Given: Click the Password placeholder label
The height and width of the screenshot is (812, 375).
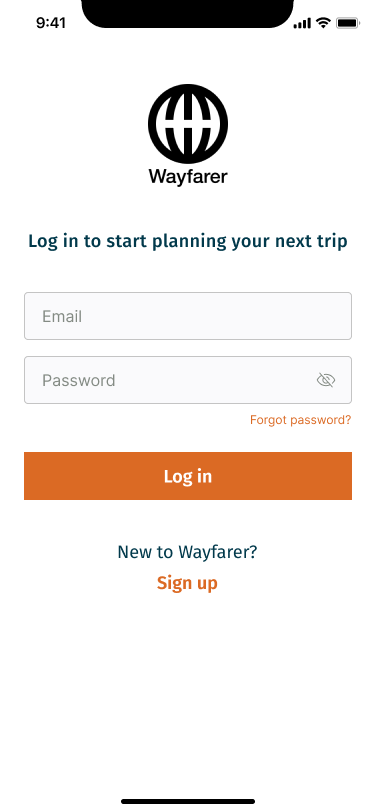Looking at the screenshot, I should pos(79,381).
